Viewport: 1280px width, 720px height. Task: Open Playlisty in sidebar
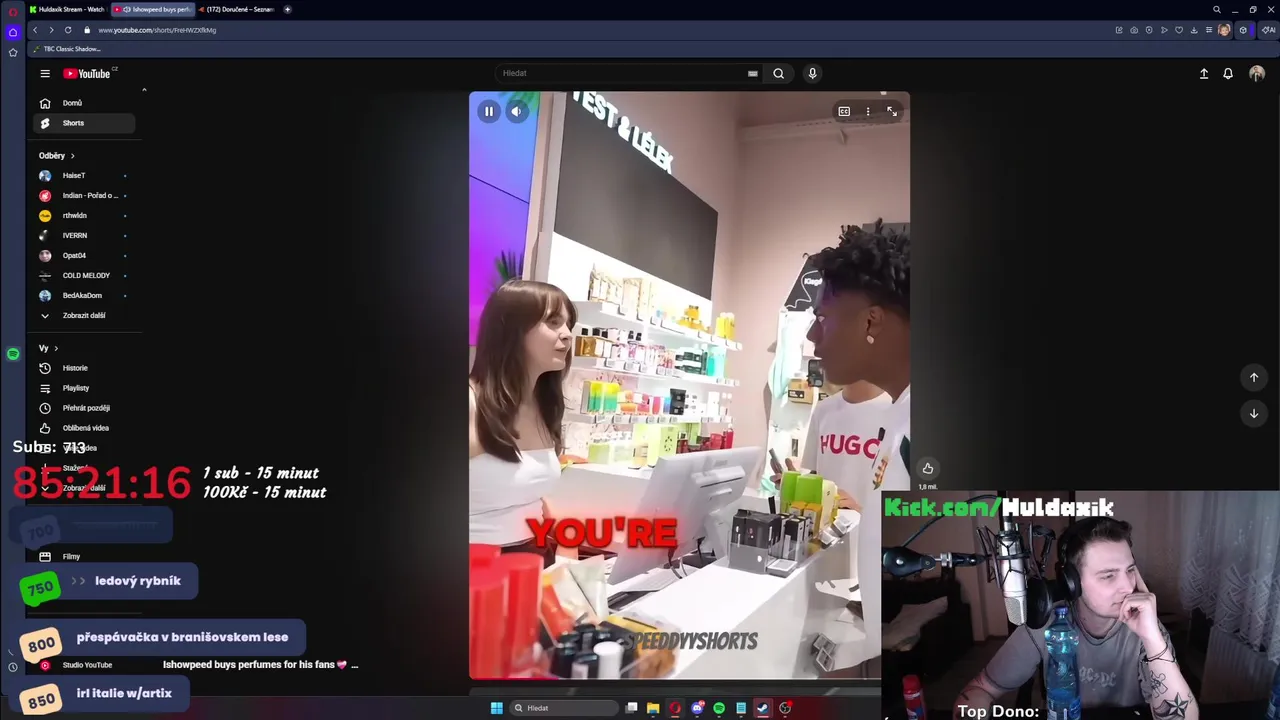84,388
